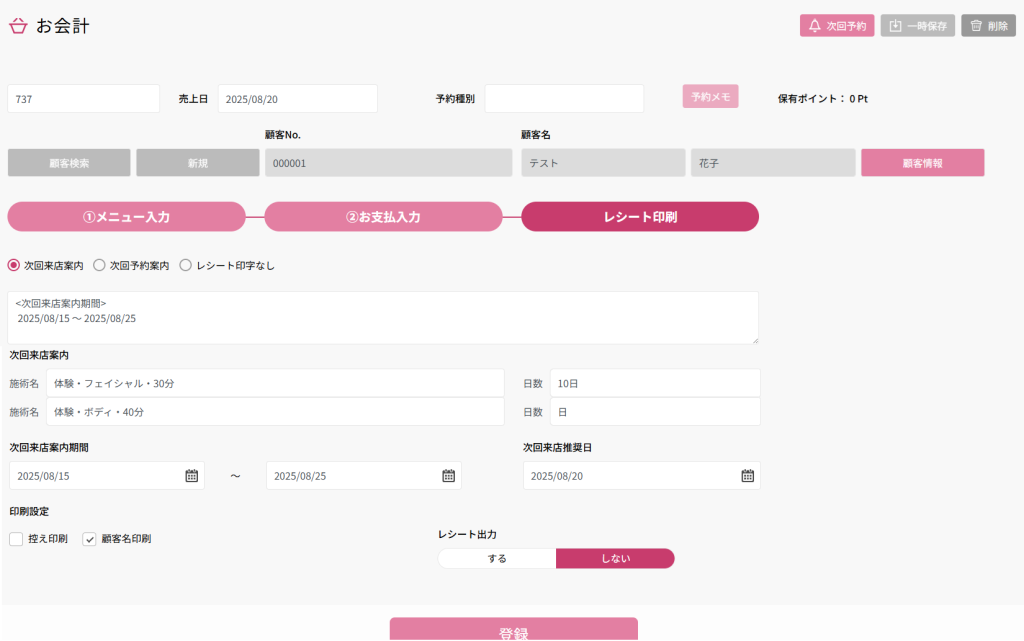Switch to the ①メニュー入力 tab

click(127, 216)
